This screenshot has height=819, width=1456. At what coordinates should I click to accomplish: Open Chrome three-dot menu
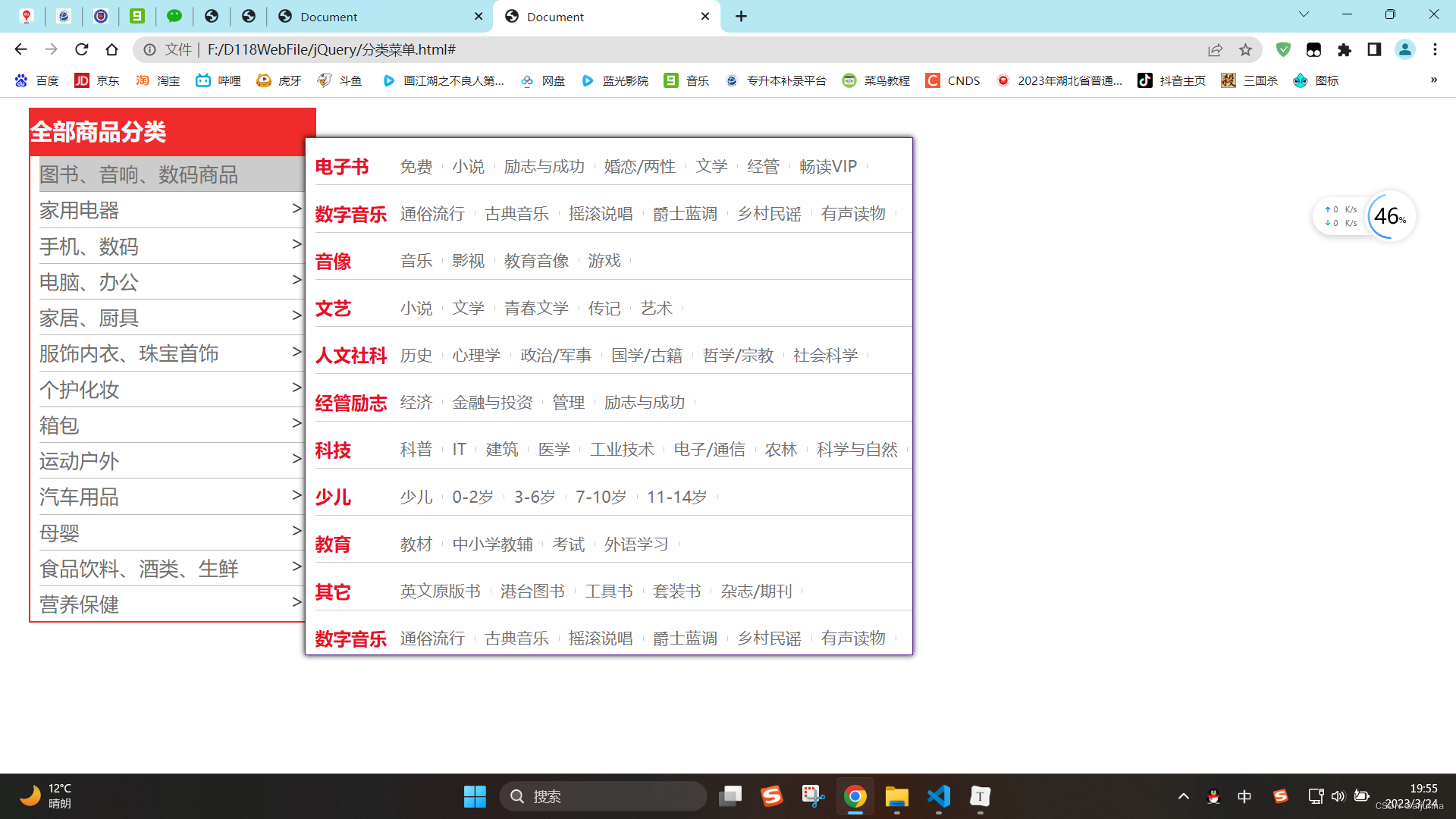tap(1435, 49)
